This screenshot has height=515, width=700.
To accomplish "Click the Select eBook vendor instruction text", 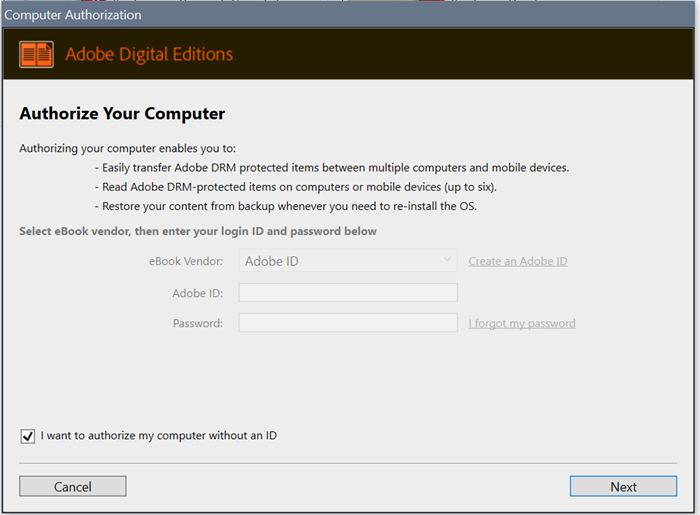I will (x=198, y=231).
